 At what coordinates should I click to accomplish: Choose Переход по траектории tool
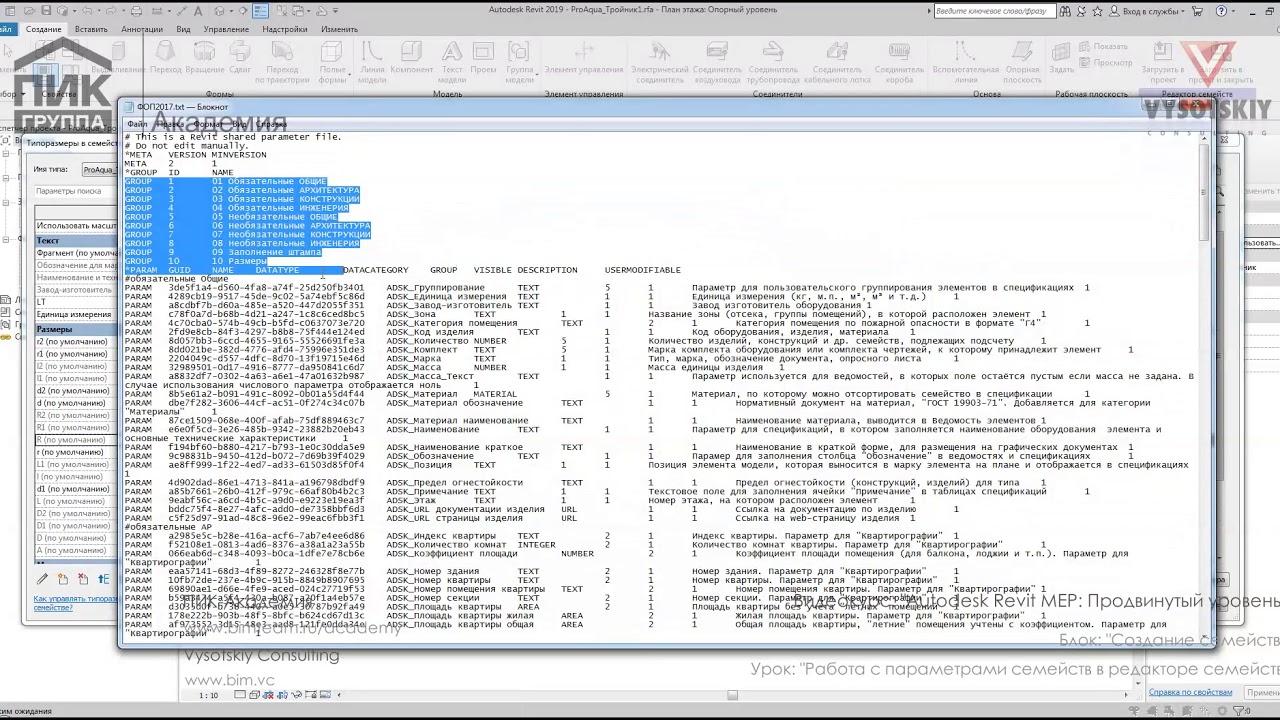click(x=282, y=64)
